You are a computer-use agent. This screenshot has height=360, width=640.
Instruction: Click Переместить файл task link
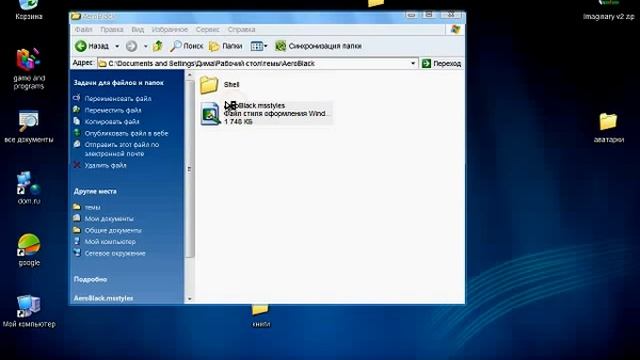click(113, 110)
